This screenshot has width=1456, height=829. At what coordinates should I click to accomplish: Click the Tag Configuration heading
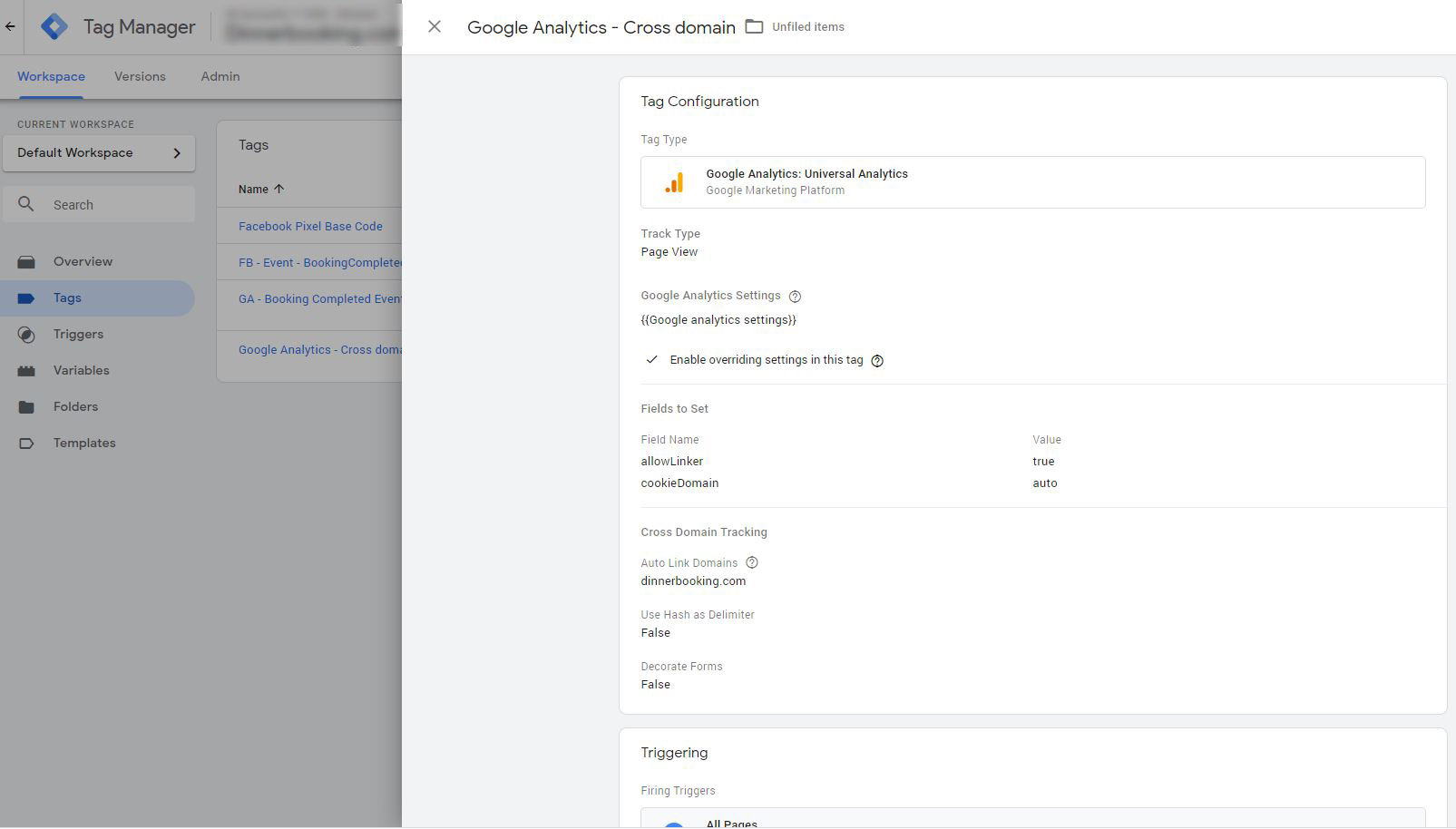(699, 102)
